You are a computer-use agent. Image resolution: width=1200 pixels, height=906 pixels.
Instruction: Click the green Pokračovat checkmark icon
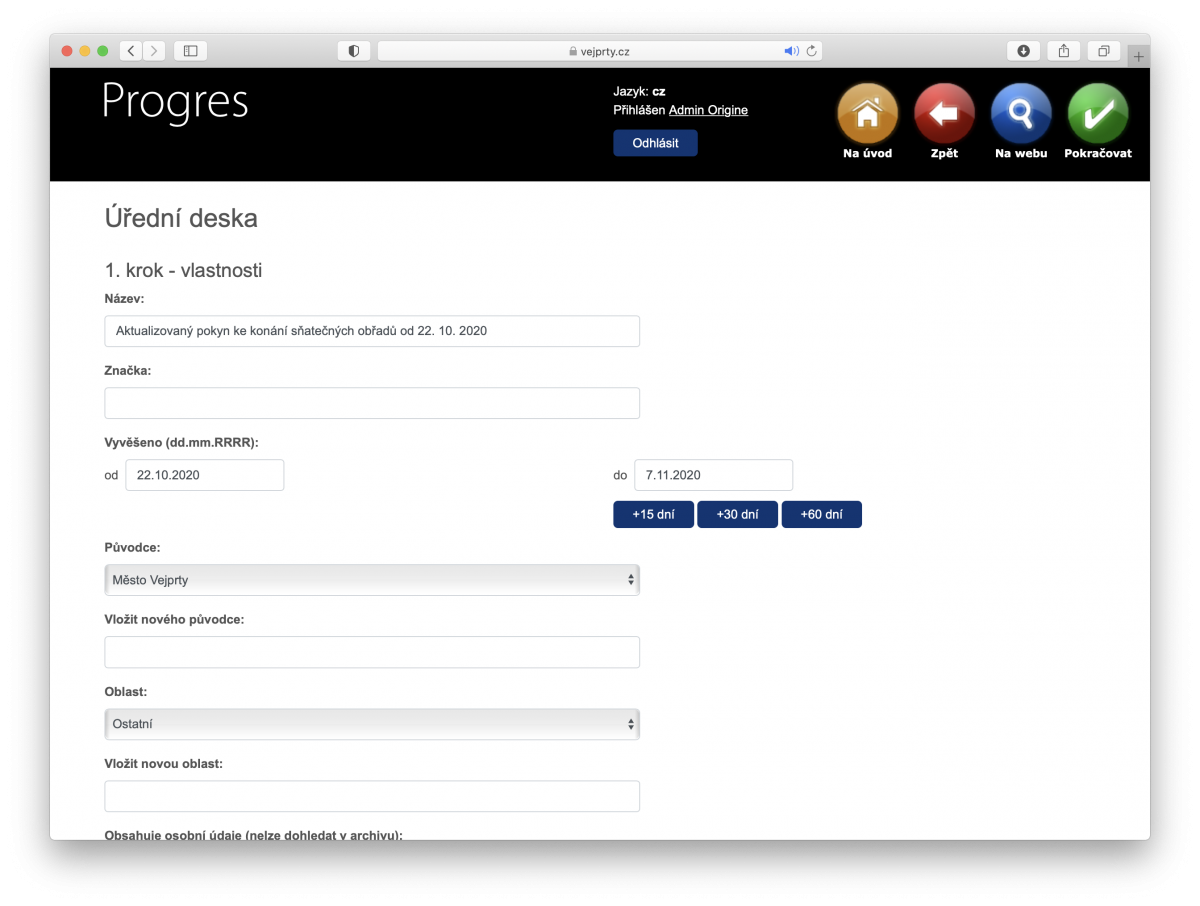point(1098,114)
